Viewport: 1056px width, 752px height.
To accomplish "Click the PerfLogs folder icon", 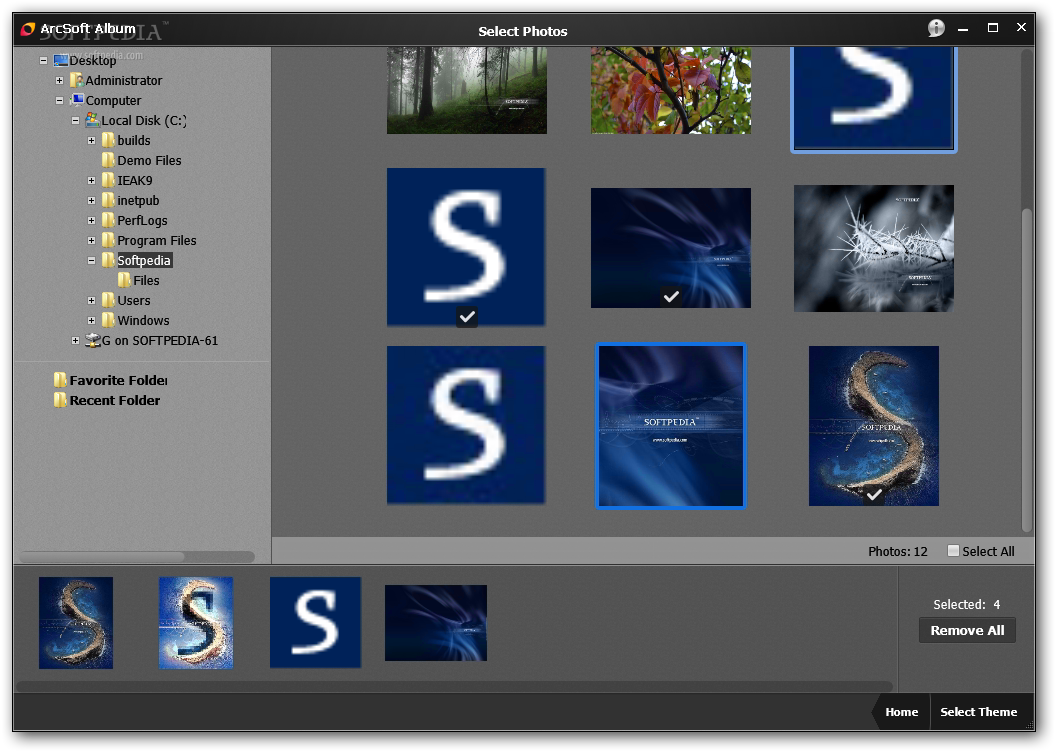I will click(108, 220).
